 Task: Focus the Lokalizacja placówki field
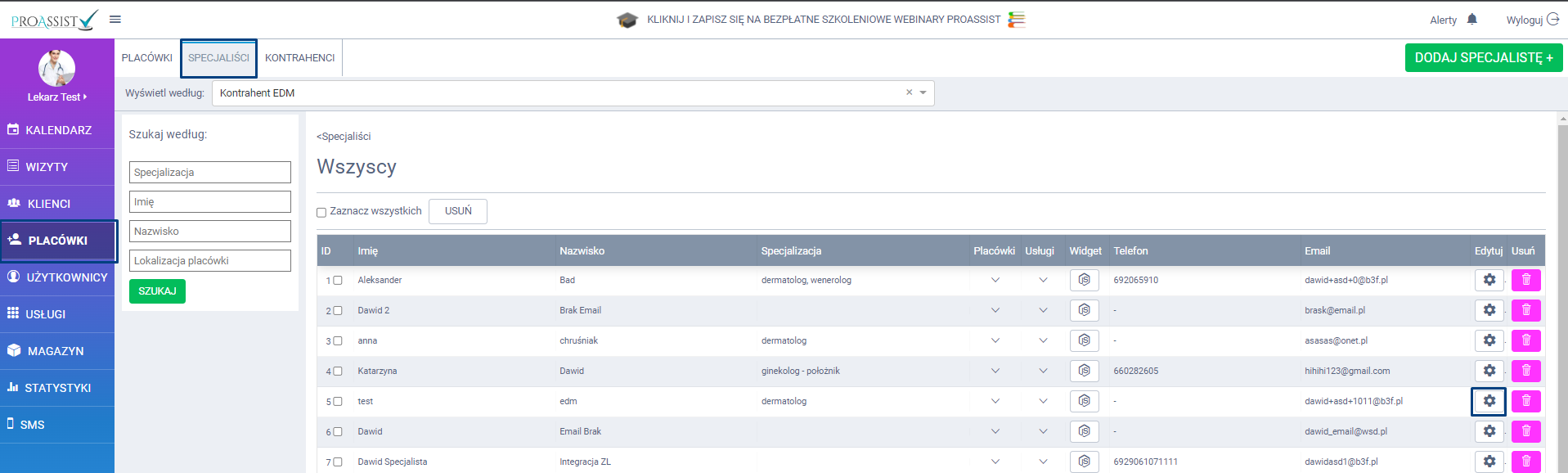click(x=210, y=261)
